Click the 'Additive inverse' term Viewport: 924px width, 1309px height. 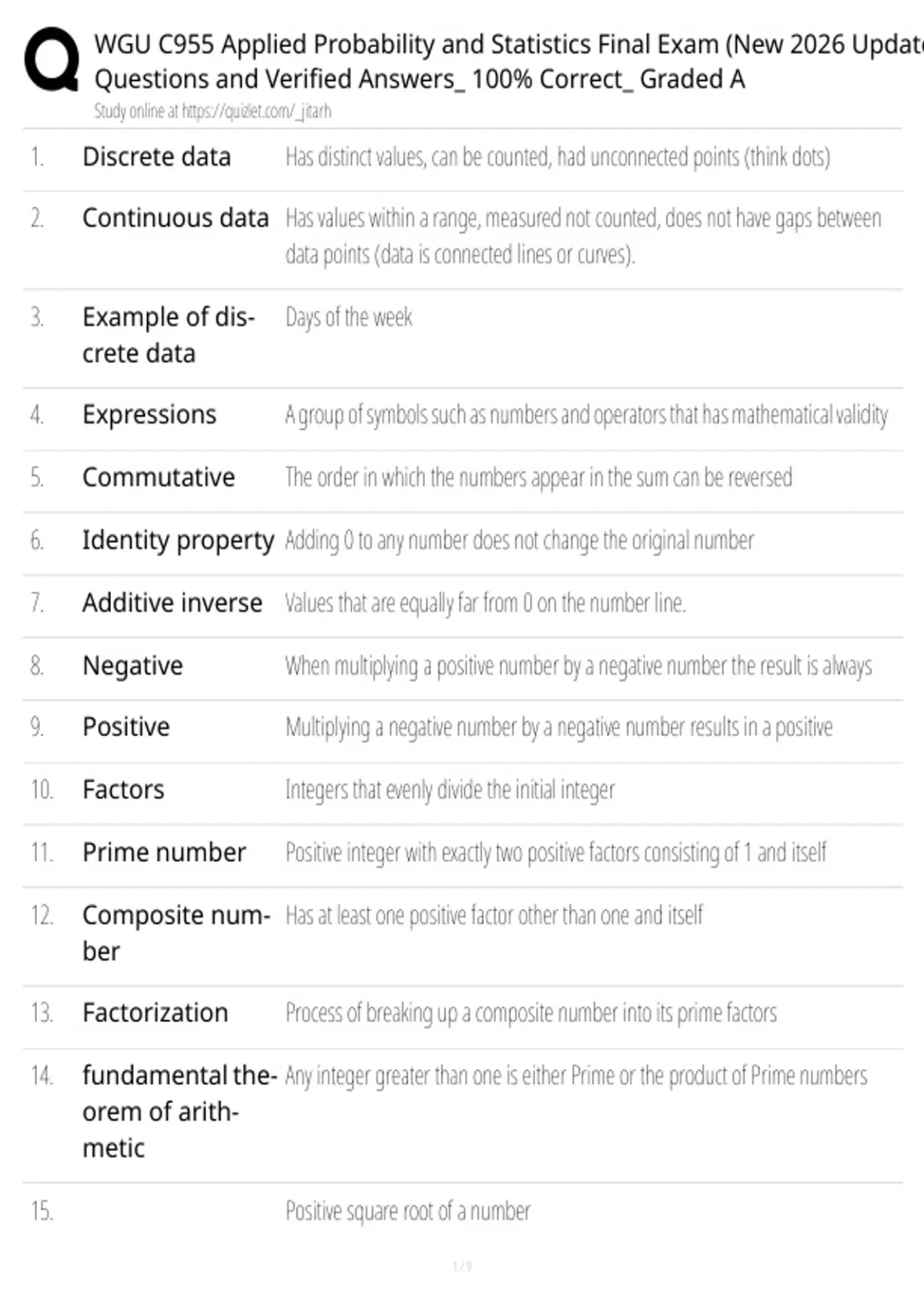[172, 603]
